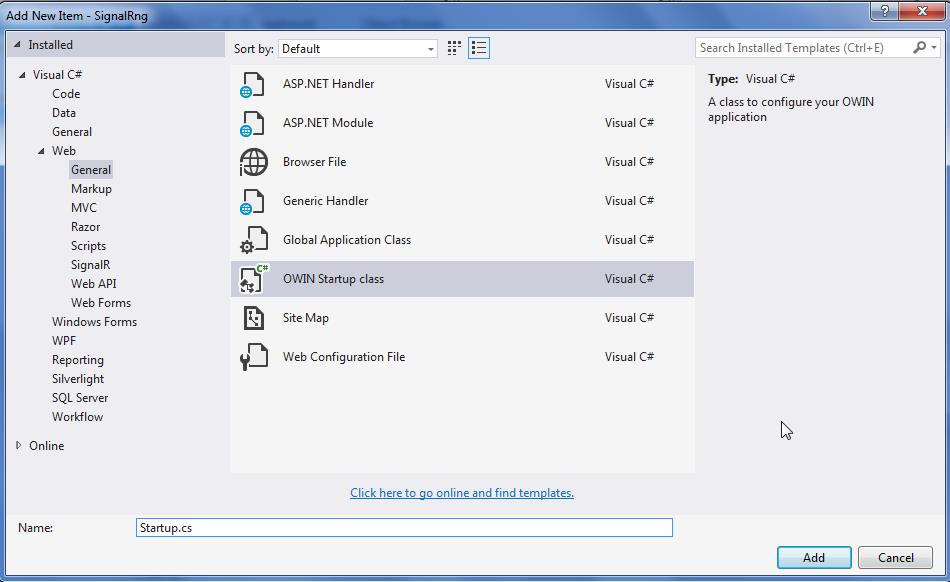950x582 pixels.
Task: Click the search magnifier icon
Action: (919, 47)
